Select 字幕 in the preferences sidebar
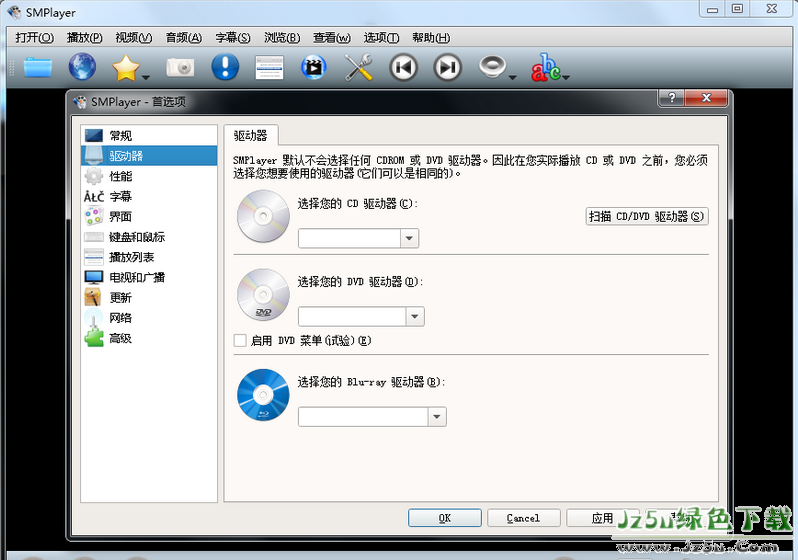 tap(149, 197)
